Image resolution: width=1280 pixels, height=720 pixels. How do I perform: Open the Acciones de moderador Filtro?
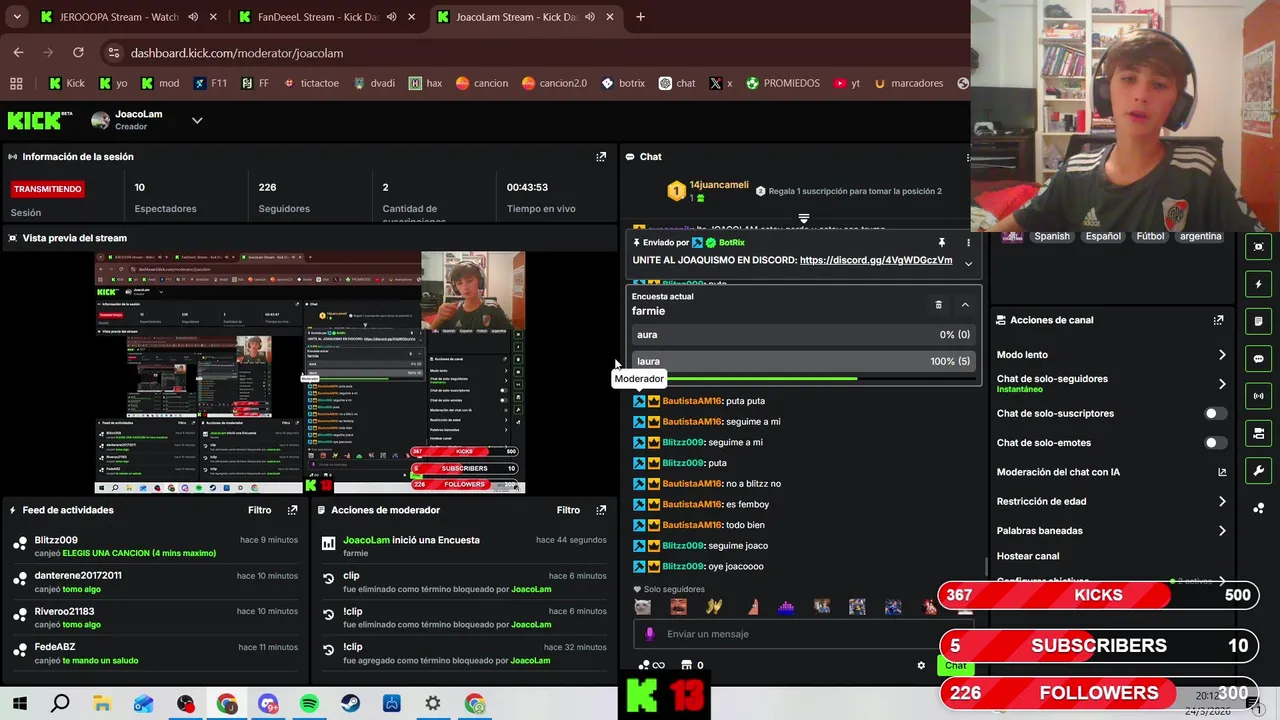(x=568, y=510)
